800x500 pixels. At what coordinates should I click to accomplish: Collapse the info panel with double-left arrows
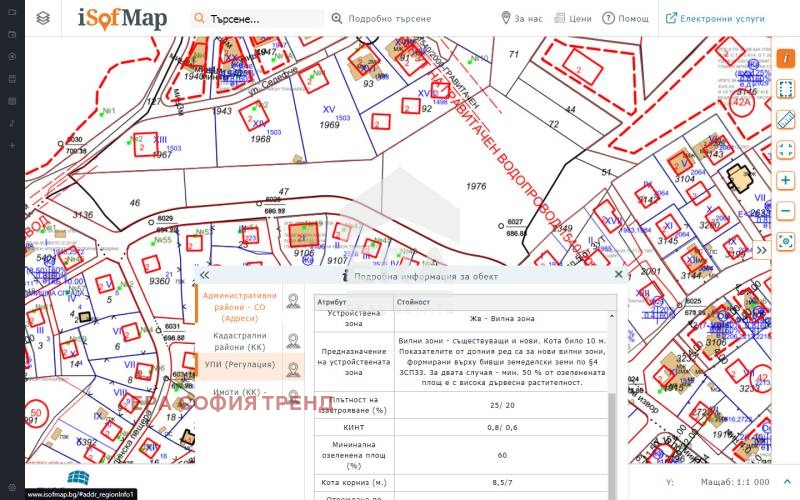point(204,274)
